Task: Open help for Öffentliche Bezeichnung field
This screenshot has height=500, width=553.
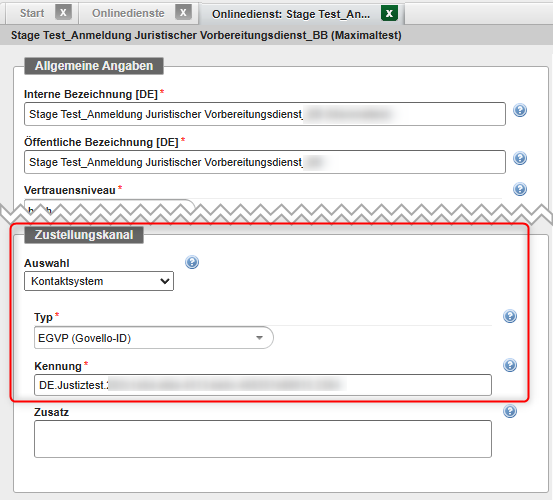Action: [520, 158]
